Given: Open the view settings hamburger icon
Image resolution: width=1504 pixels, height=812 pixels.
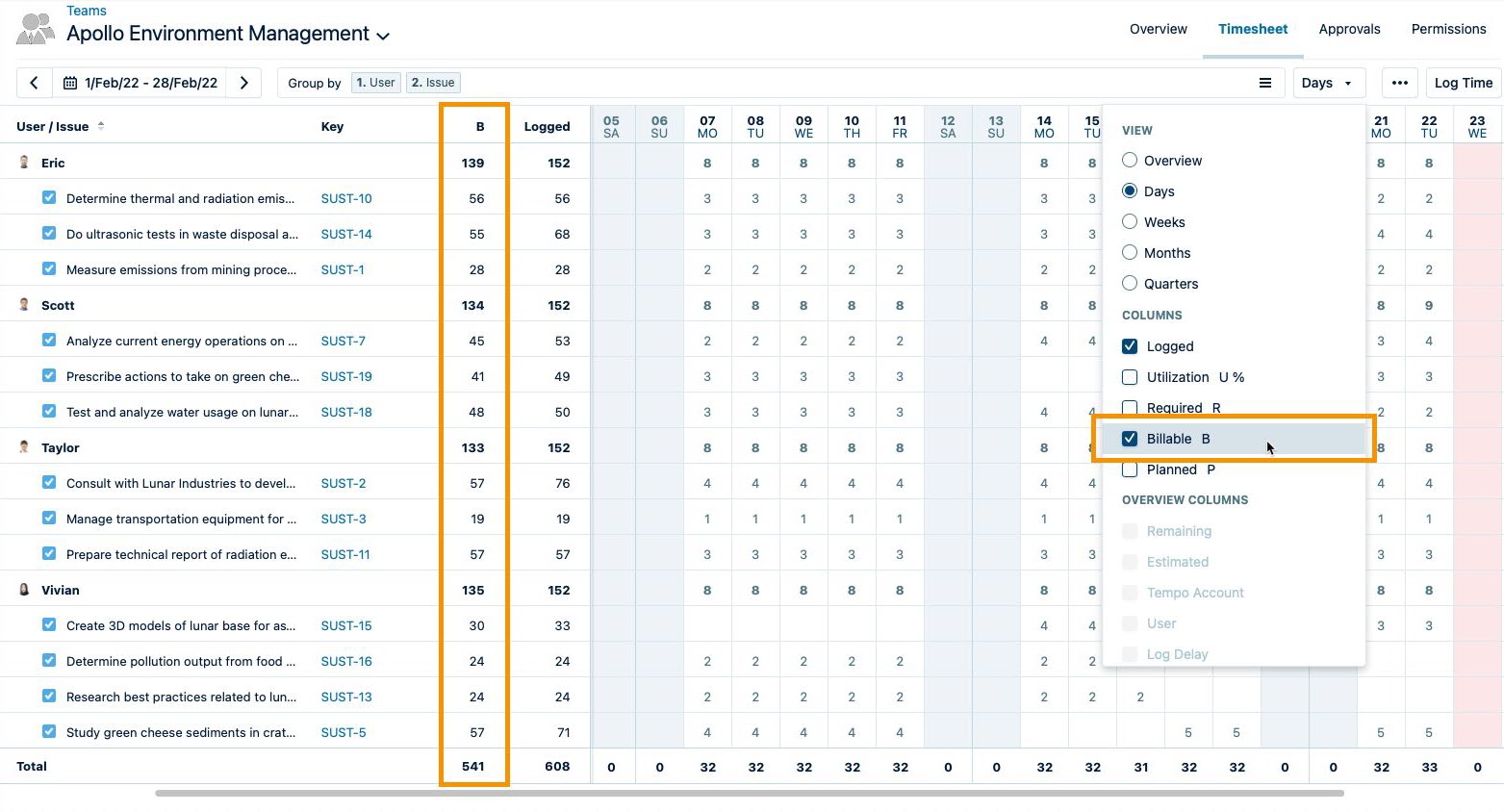Looking at the screenshot, I should 1265,83.
